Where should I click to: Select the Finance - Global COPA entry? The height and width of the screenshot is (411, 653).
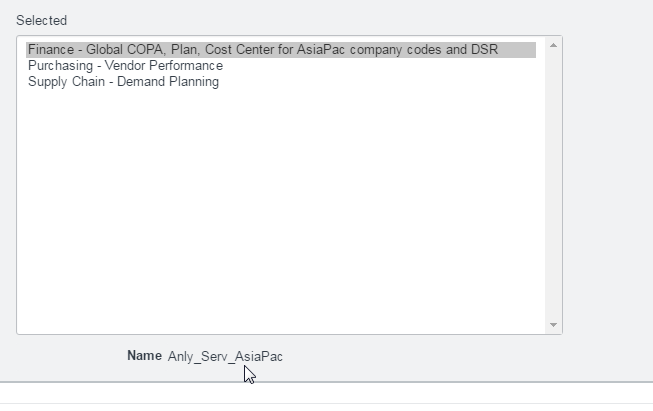click(281, 50)
